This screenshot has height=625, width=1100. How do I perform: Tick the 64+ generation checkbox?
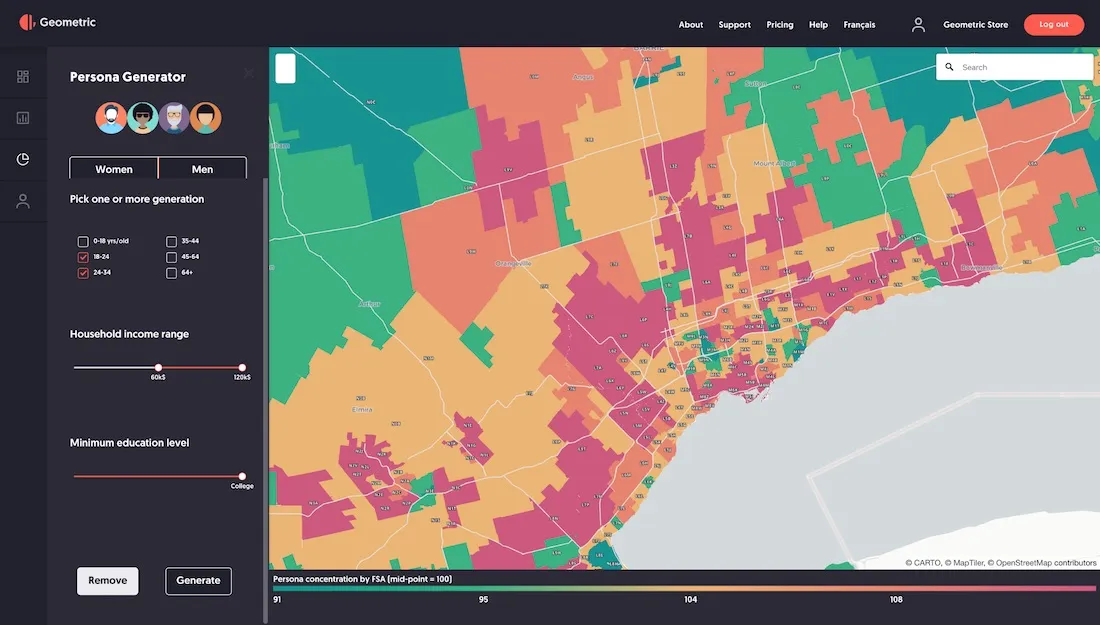[172, 273]
